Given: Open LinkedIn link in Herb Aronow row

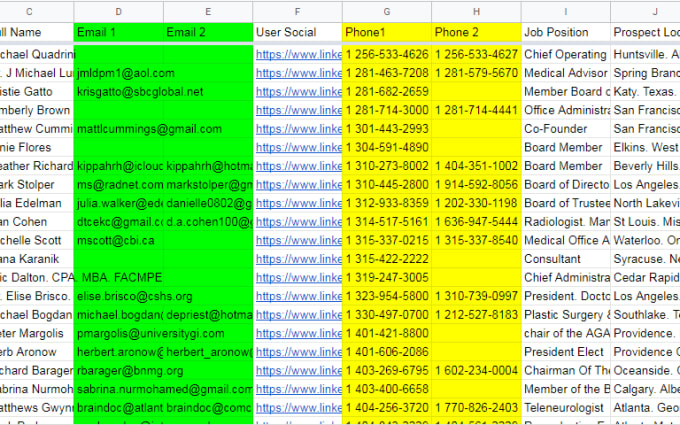Looking at the screenshot, I should (298, 352).
